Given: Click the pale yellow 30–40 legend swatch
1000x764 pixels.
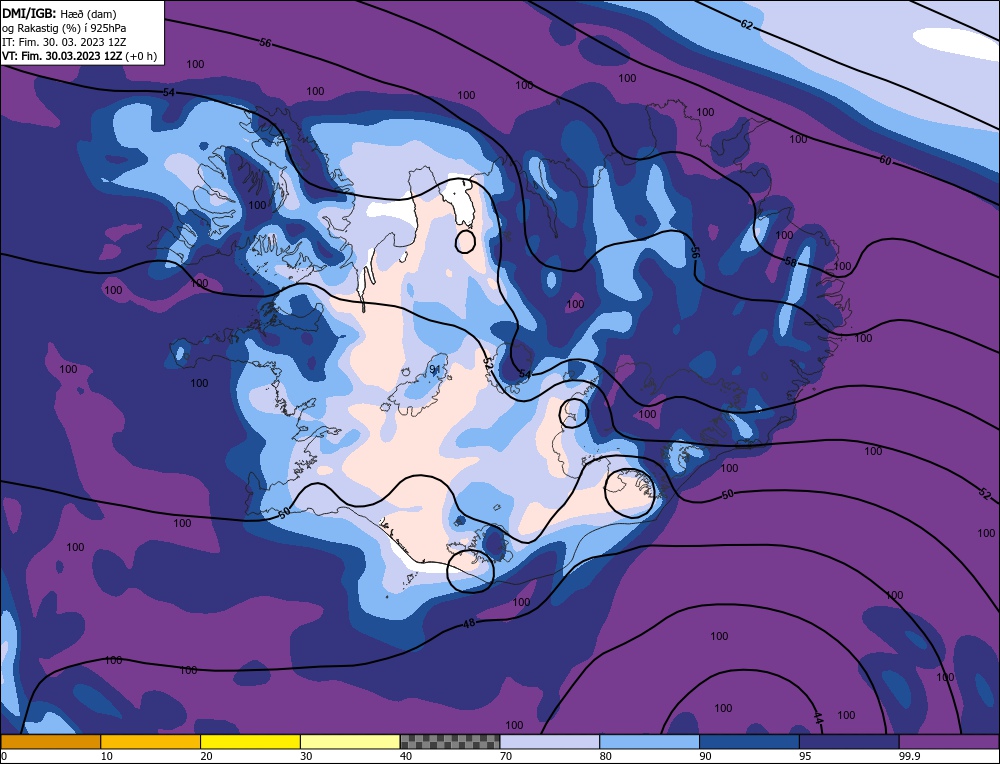Looking at the screenshot, I should coord(350,742).
